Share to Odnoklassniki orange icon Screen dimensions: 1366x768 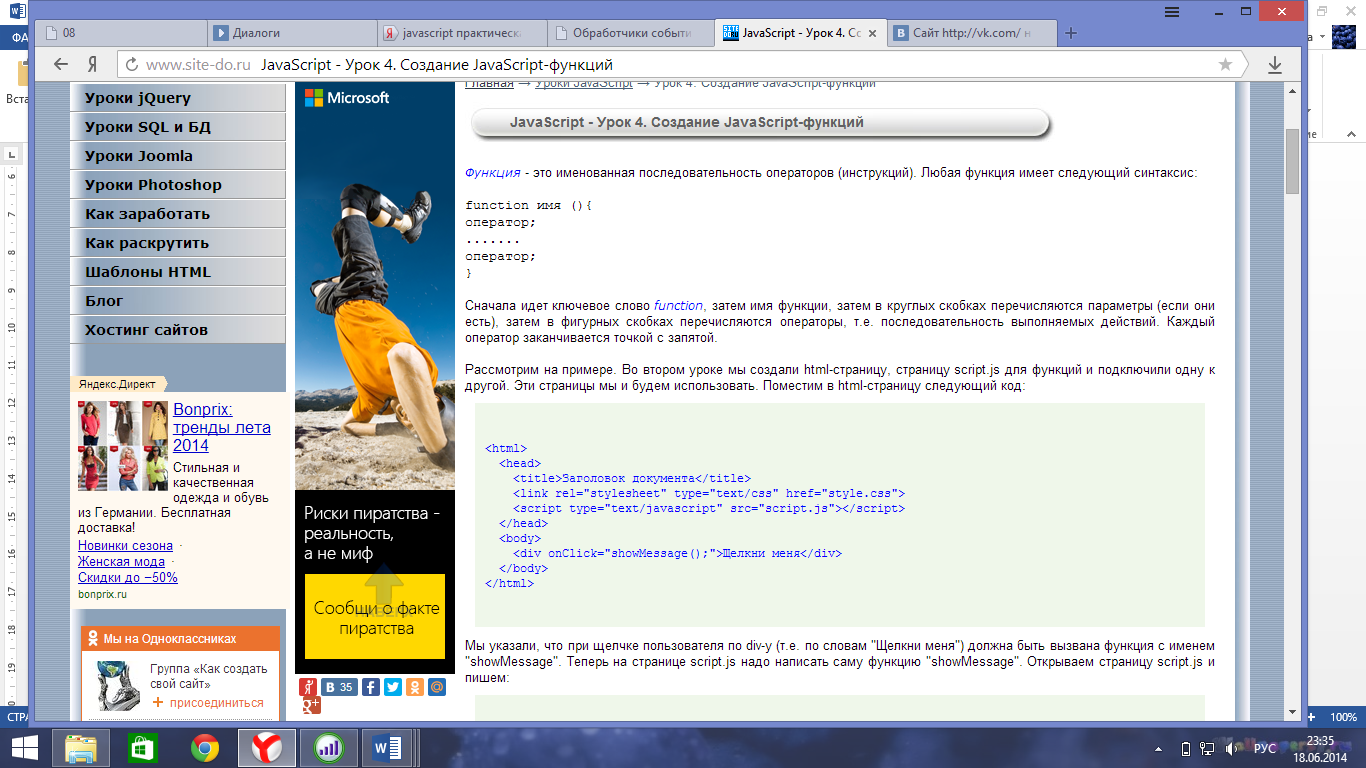pyautogui.click(x=414, y=687)
